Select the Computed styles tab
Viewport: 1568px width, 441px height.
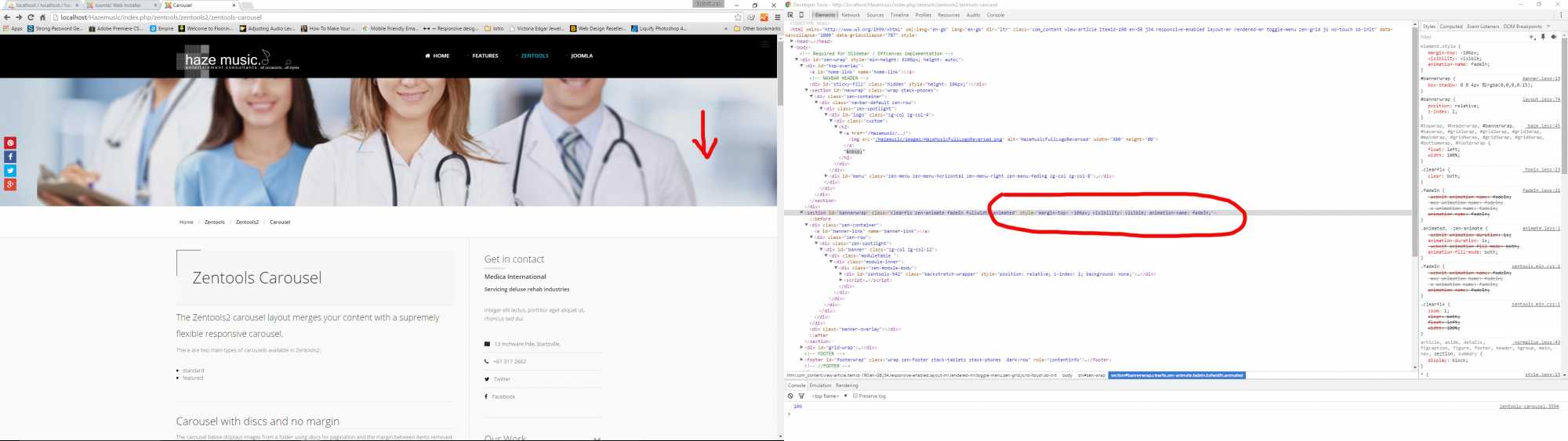pos(1451,27)
